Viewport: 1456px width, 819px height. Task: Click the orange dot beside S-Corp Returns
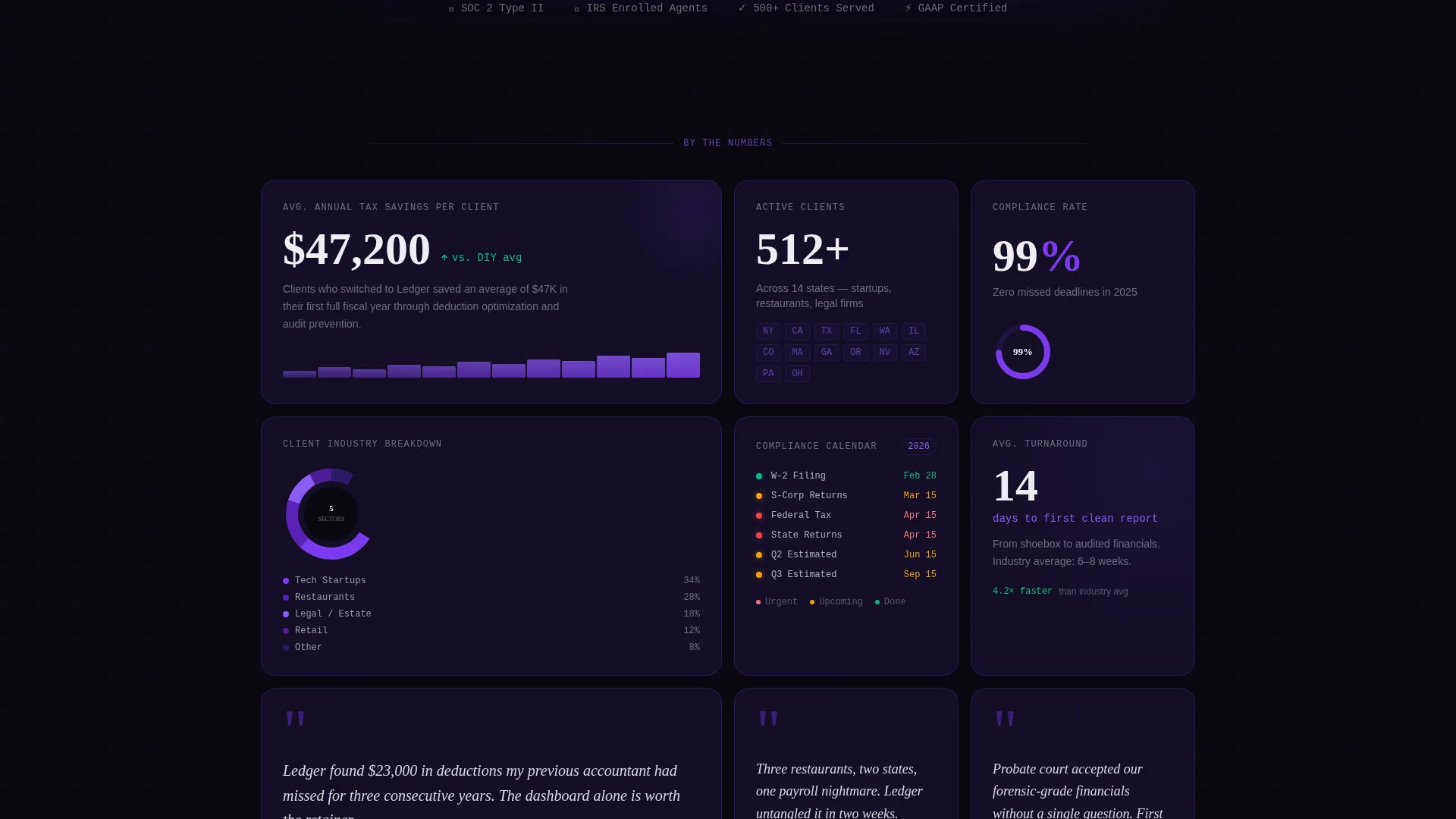pos(759,496)
